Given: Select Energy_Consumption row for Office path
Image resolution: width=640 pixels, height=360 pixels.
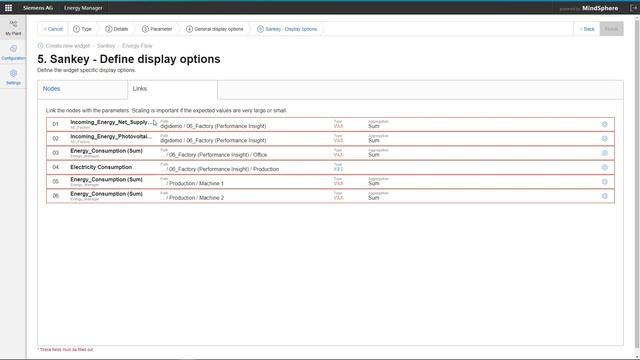Looking at the screenshot, I should click(330, 153).
